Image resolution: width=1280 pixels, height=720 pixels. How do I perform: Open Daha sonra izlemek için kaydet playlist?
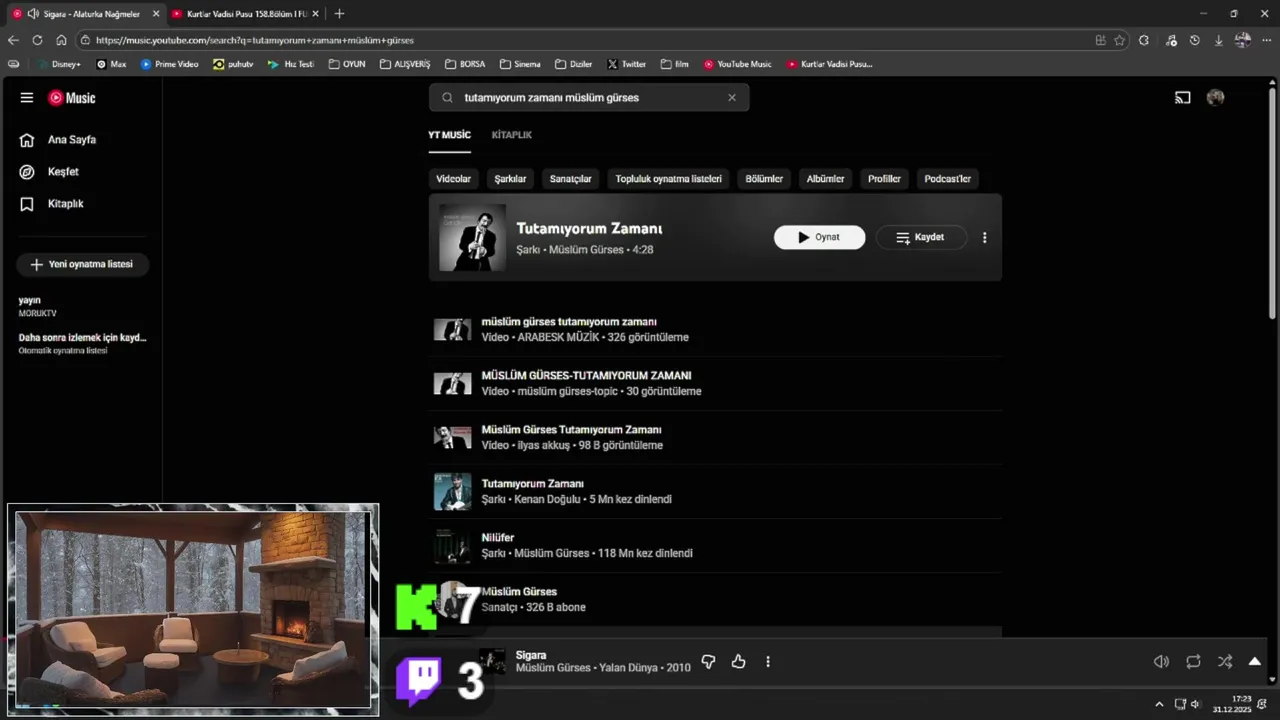click(82, 343)
